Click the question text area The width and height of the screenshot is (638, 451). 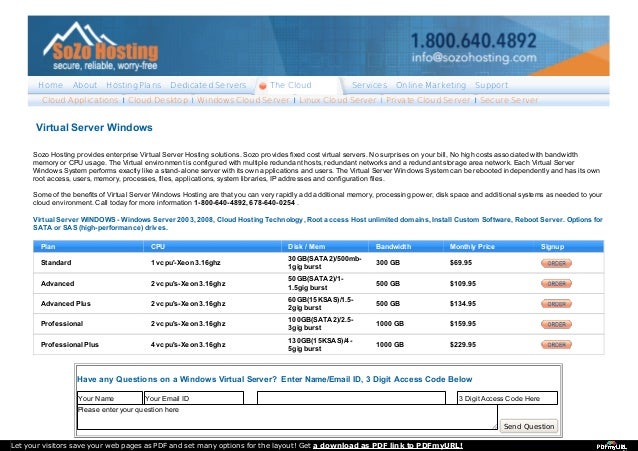coord(287,417)
